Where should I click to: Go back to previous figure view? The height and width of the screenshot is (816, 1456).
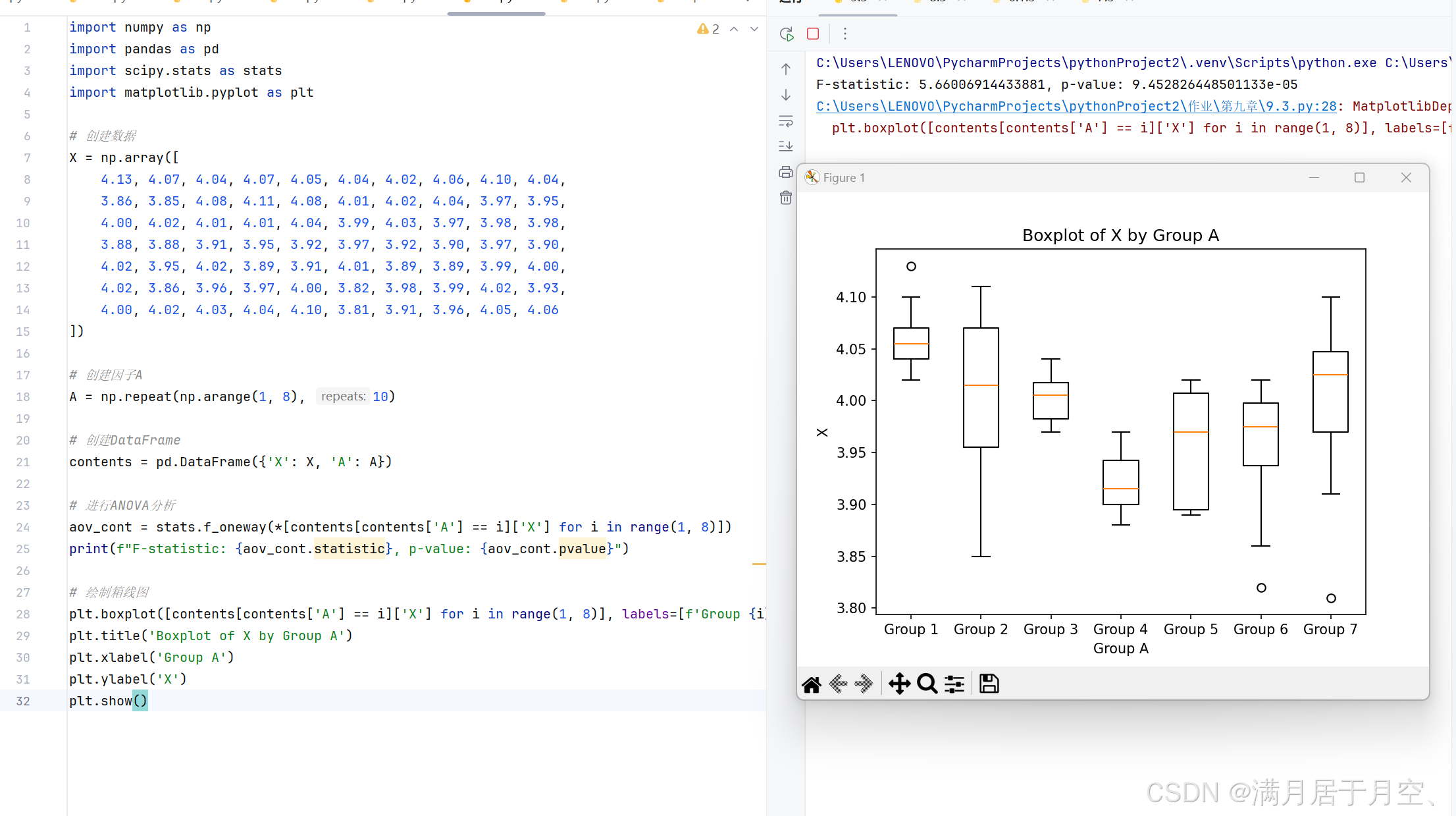tap(839, 684)
